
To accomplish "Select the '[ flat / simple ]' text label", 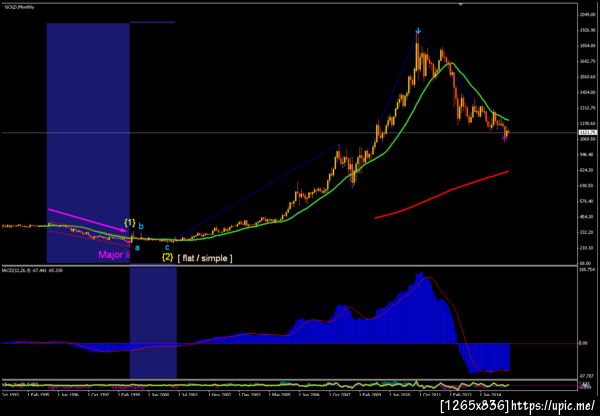I will (x=205, y=258).
